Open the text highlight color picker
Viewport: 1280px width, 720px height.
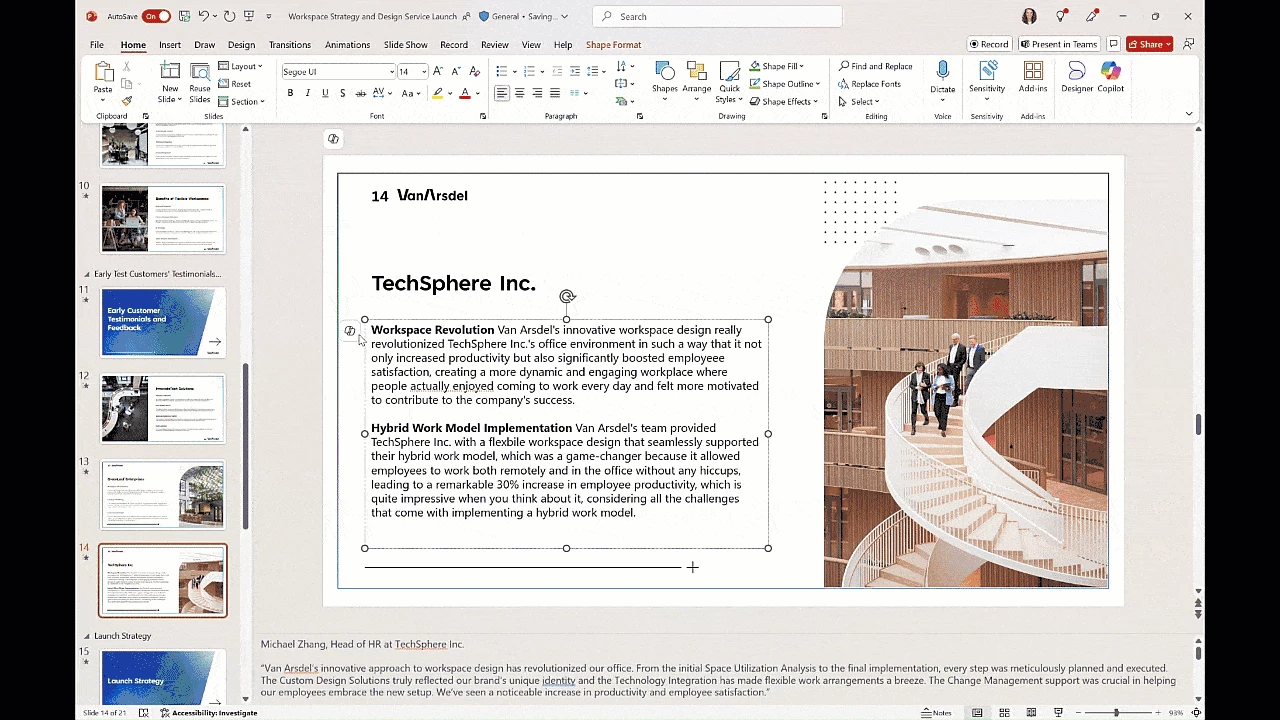(x=449, y=93)
